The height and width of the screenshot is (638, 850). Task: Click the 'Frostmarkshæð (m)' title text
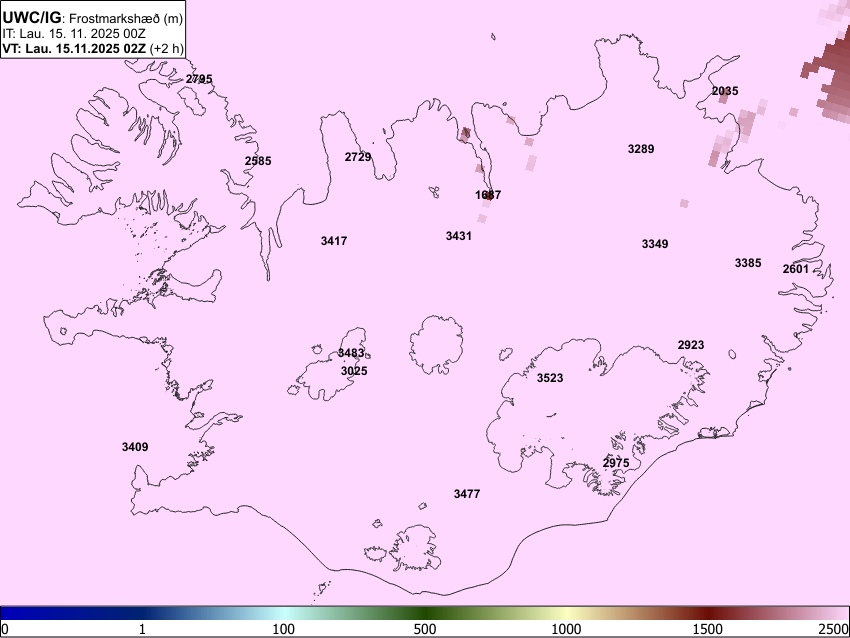126,18
